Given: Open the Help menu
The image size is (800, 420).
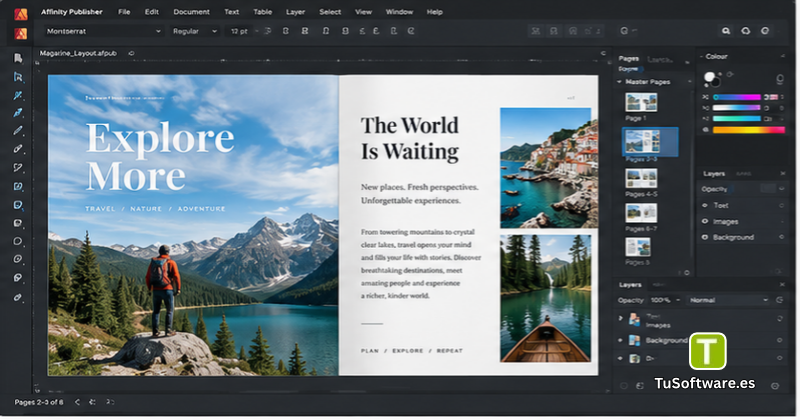Looking at the screenshot, I should point(435,12).
